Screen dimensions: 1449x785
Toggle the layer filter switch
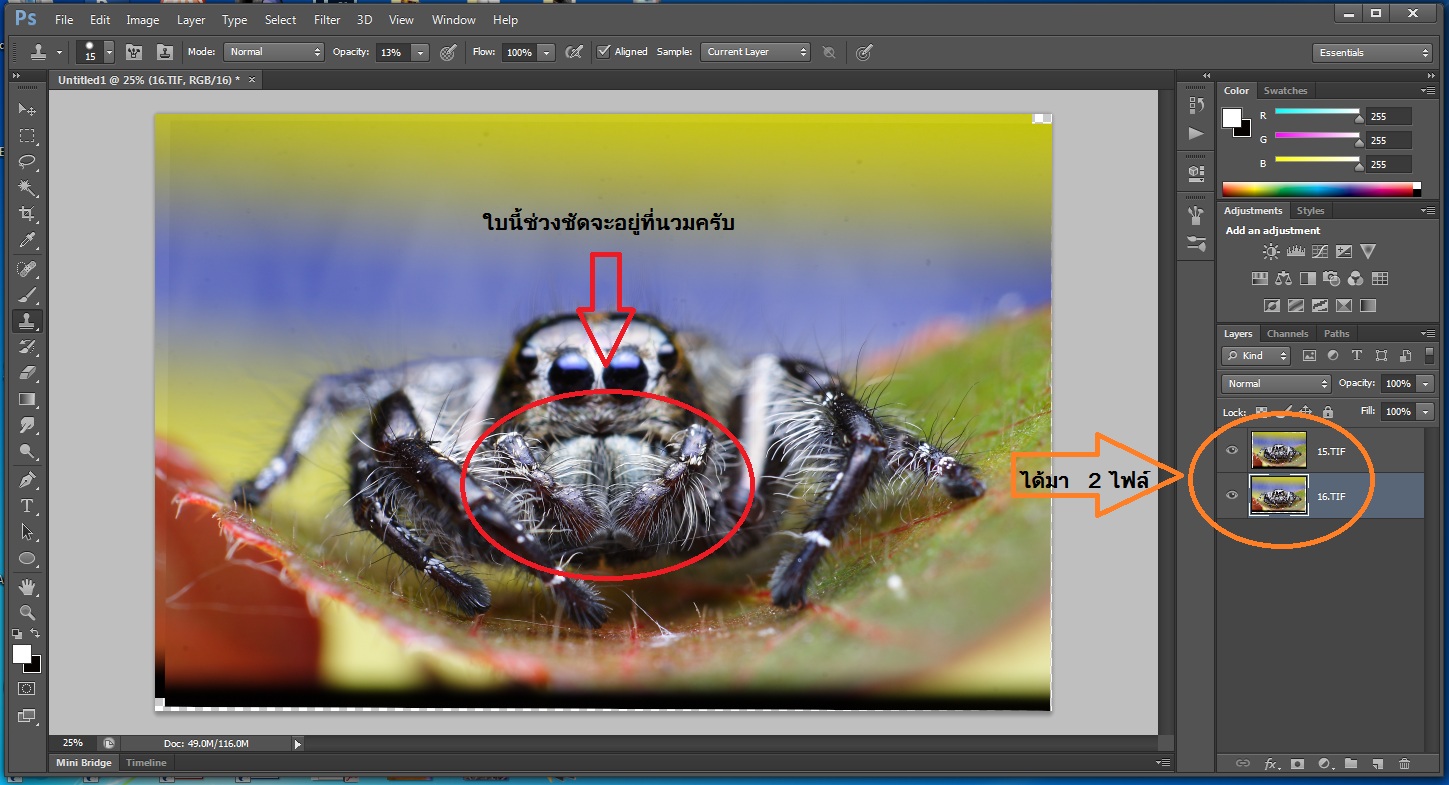coord(1429,355)
